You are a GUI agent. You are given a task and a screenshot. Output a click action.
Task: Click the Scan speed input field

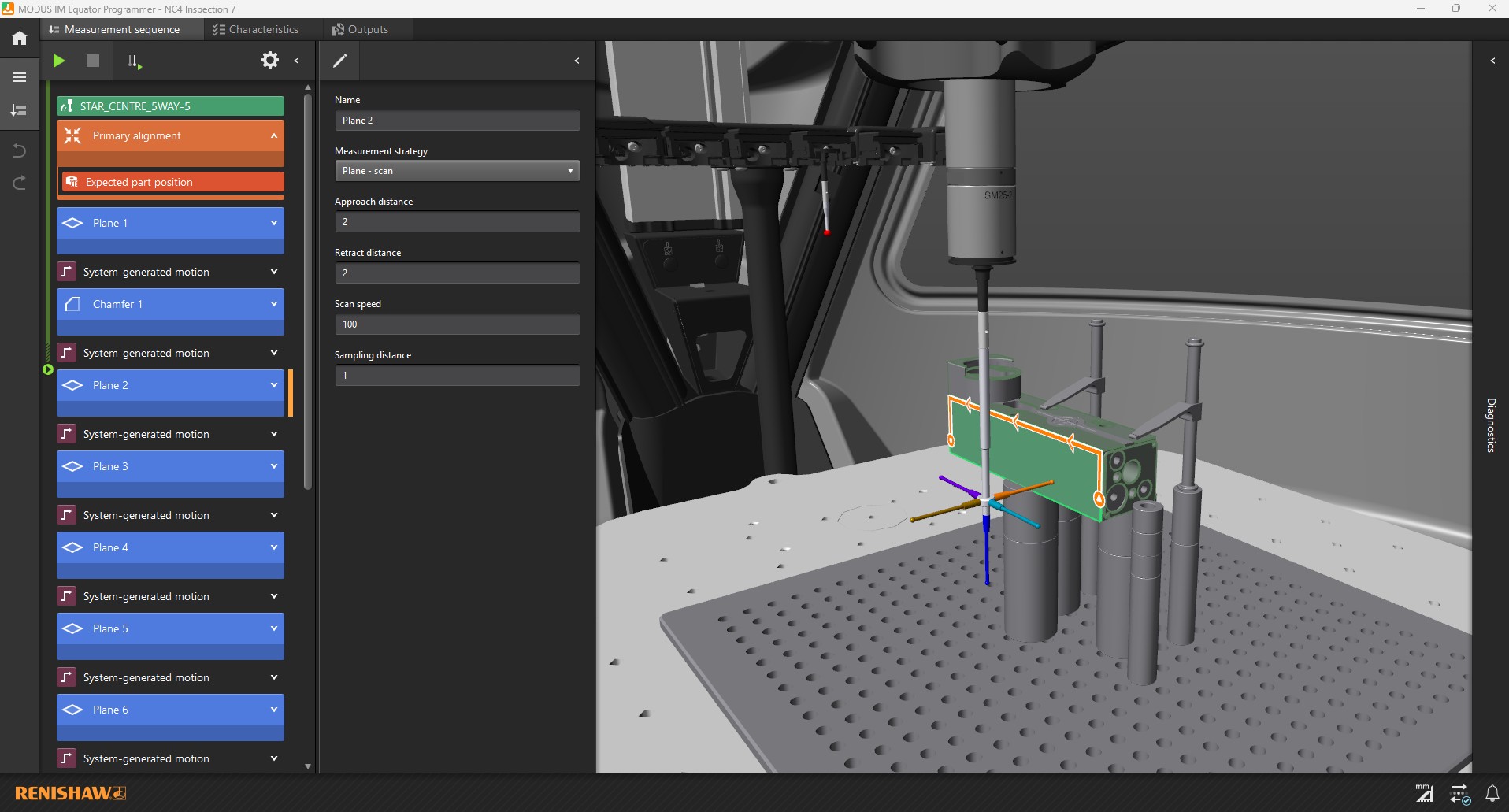click(x=457, y=324)
